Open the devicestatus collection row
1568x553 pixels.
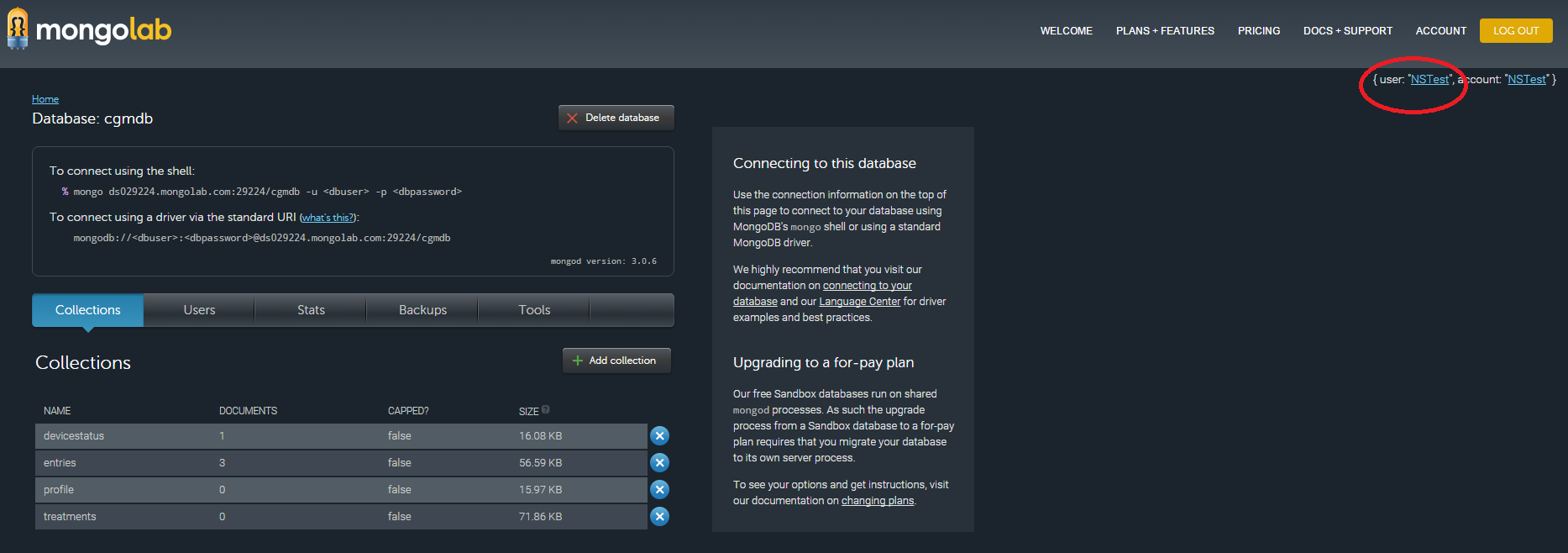tap(74, 436)
